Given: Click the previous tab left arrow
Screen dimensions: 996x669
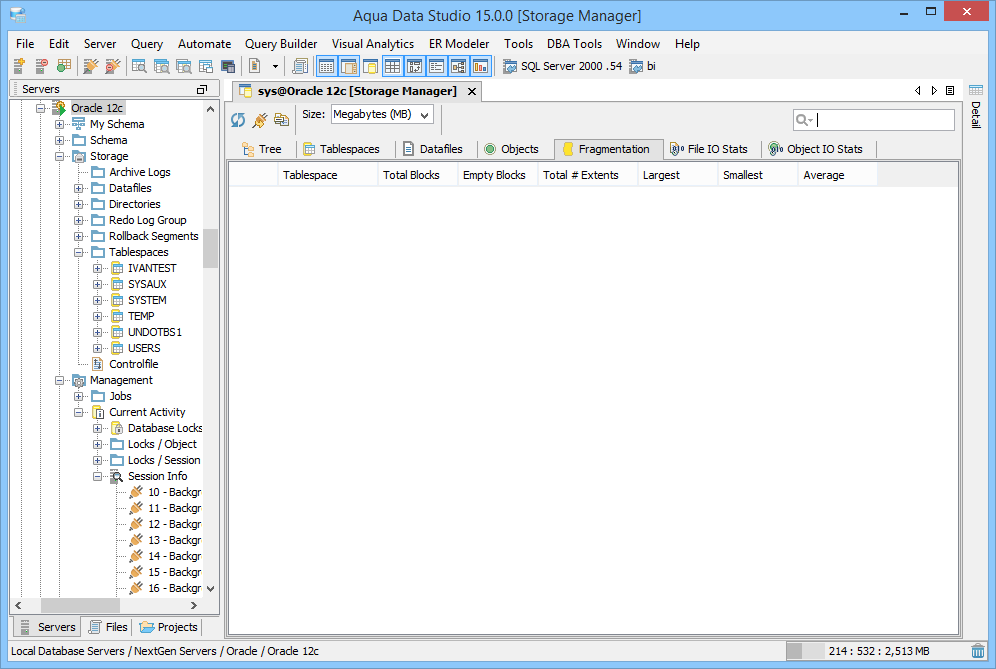Looking at the screenshot, I should (x=917, y=91).
